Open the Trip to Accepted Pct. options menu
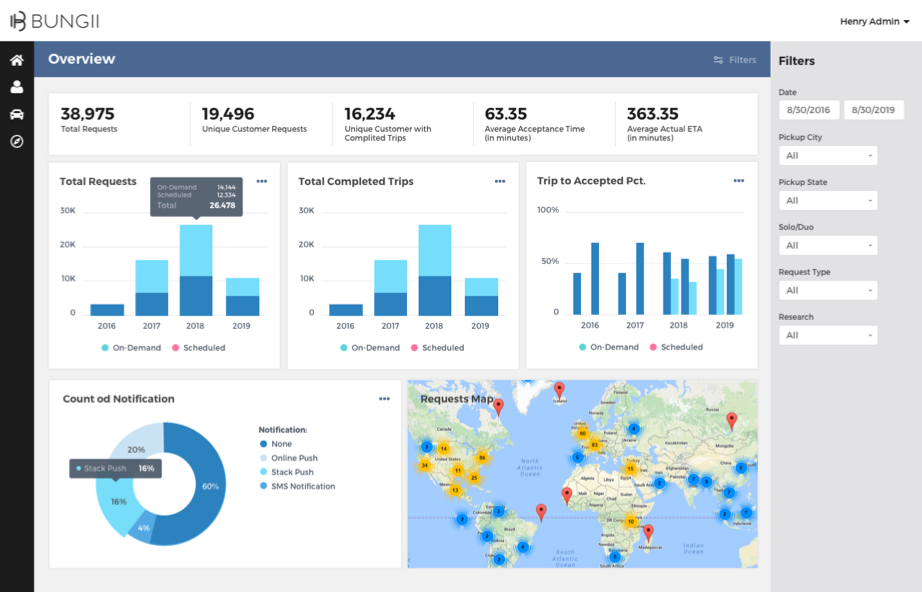 (739, 181)
